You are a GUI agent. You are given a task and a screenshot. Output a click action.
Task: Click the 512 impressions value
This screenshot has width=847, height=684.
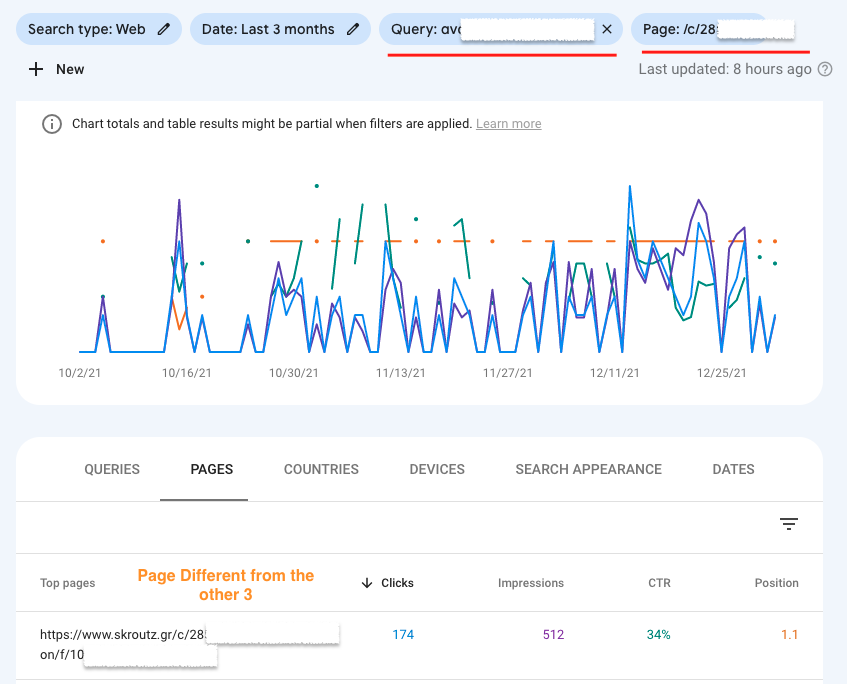tap(553, 635)
